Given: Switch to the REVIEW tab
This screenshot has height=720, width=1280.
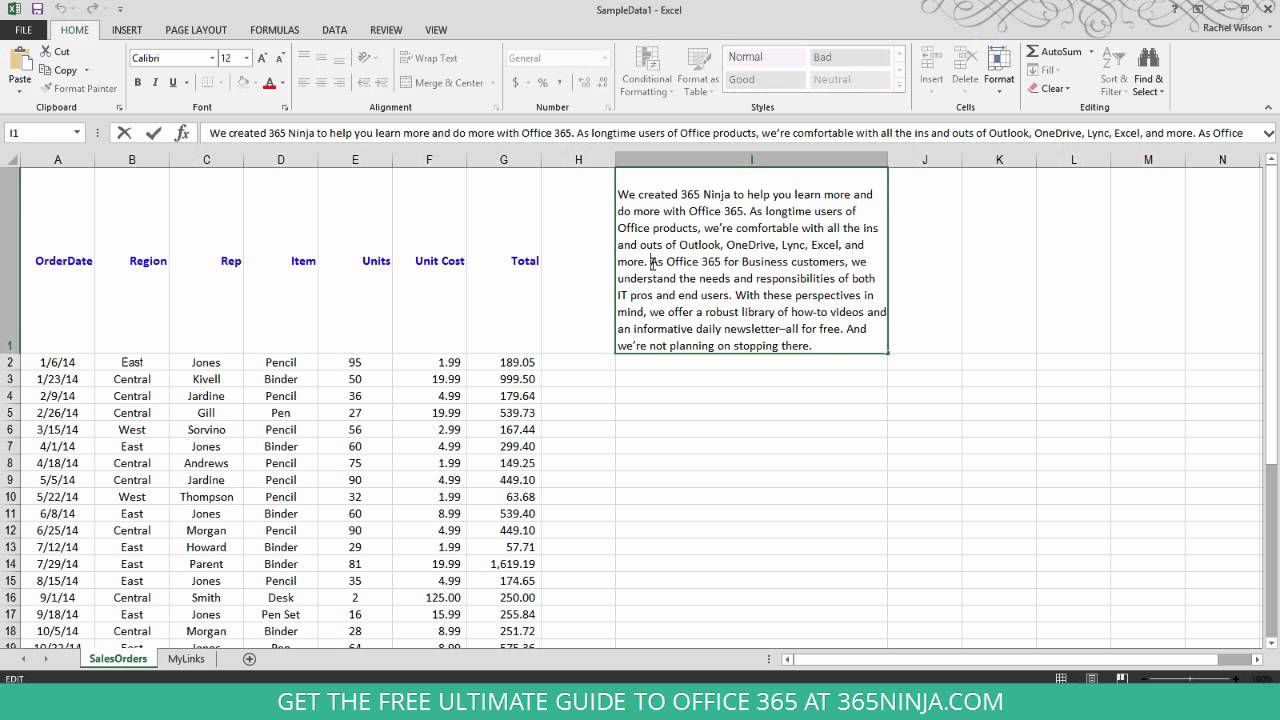Looking at the screenshot, I should [386, 30].
